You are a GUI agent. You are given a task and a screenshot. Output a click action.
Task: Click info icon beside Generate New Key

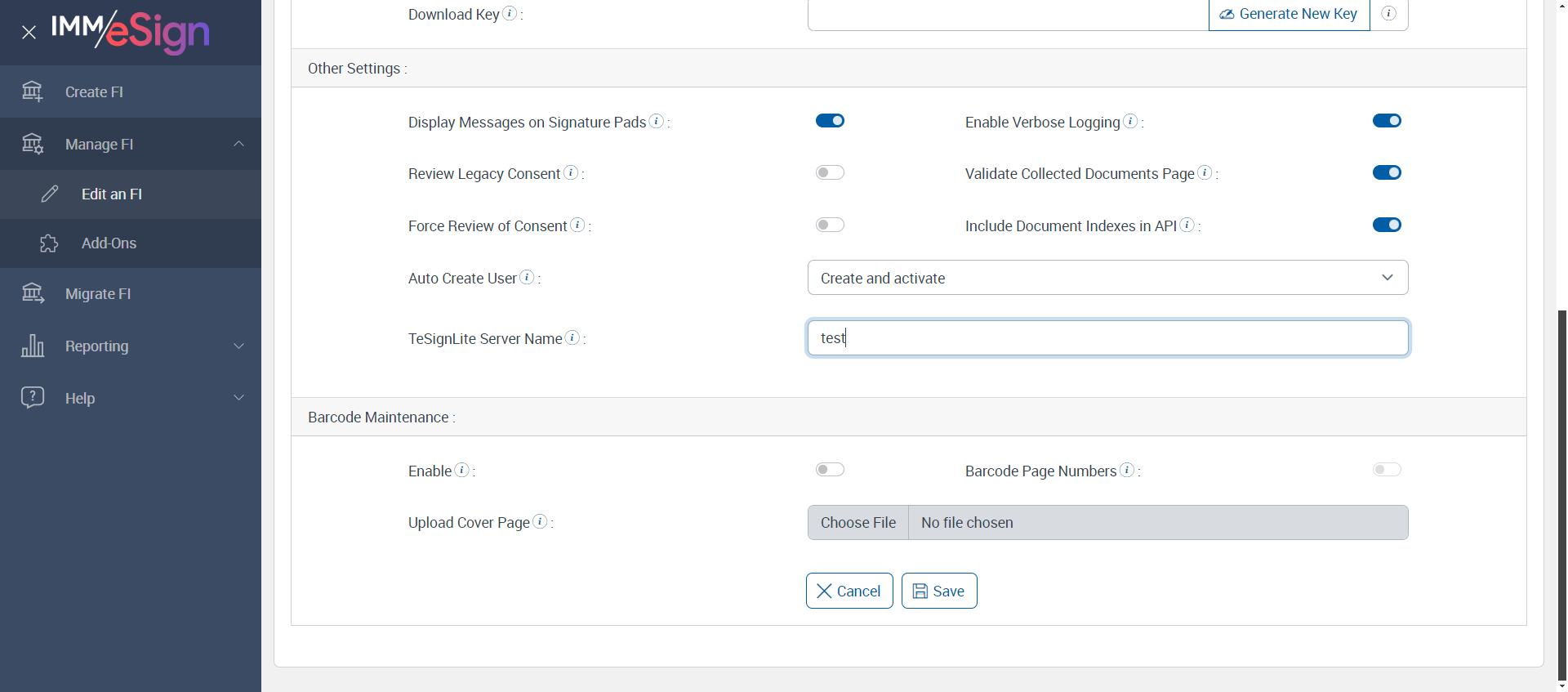click(1388, 14)
